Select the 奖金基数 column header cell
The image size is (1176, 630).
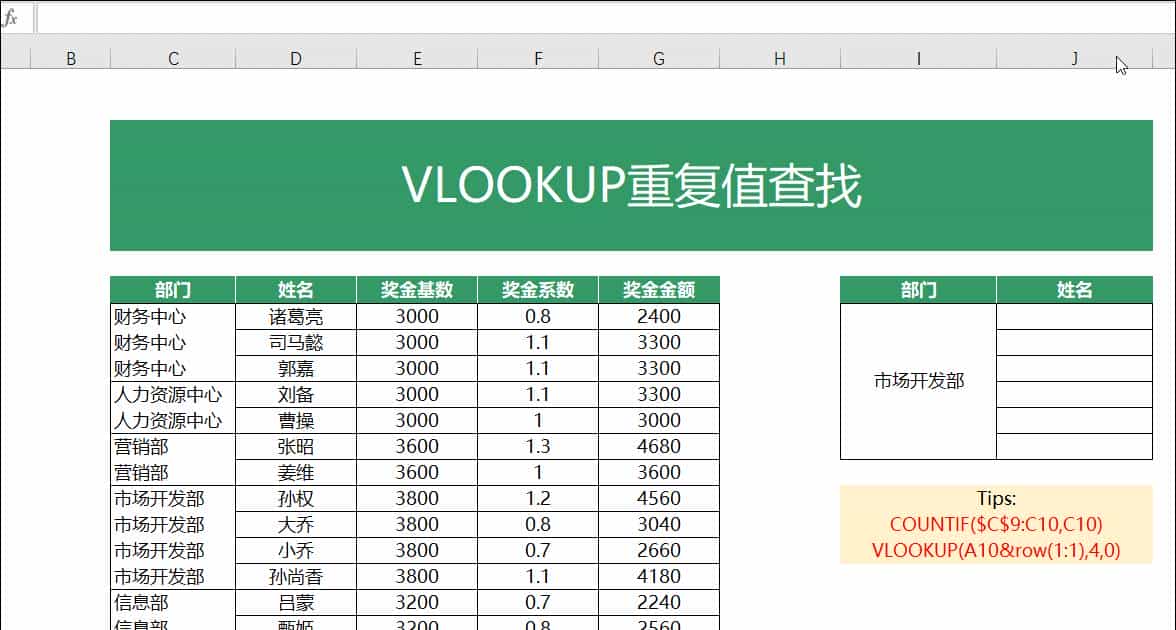point(417,289)
